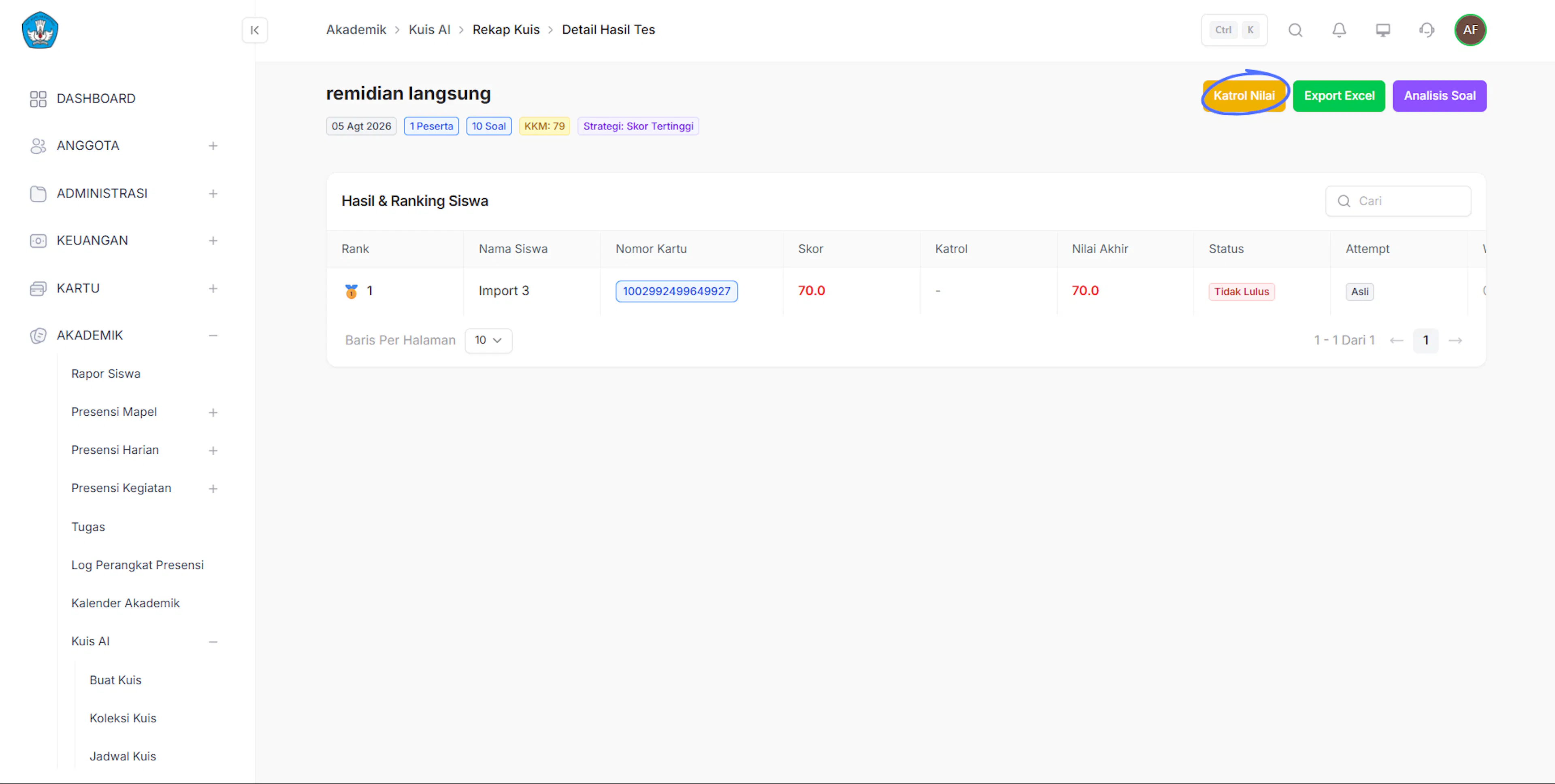The height and width of the screenshot is (784, 1555).
Task: Click the Ctrl K shortcut button
Action: click(1234, 30)
